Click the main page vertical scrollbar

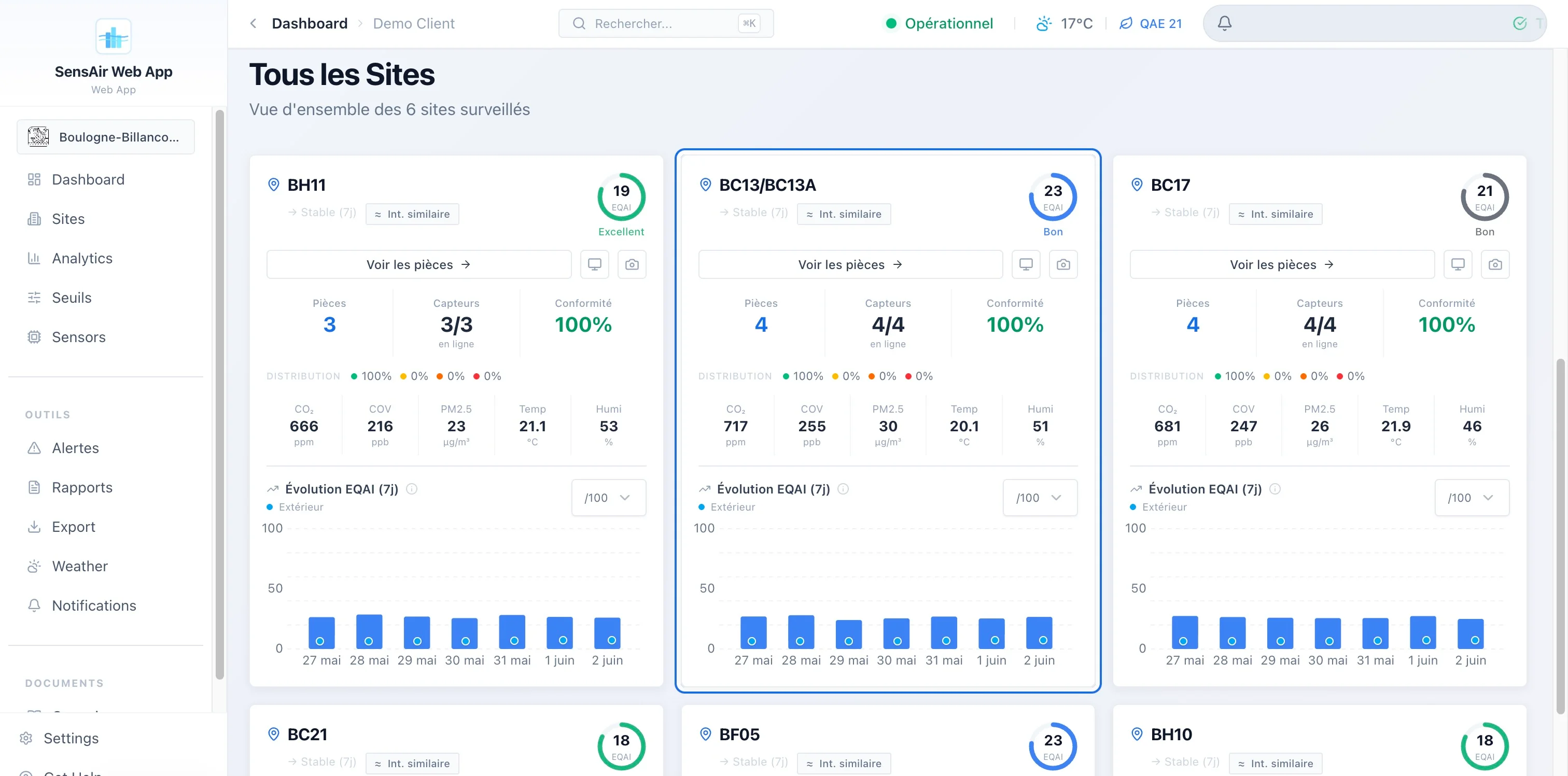coord(1560,535)
